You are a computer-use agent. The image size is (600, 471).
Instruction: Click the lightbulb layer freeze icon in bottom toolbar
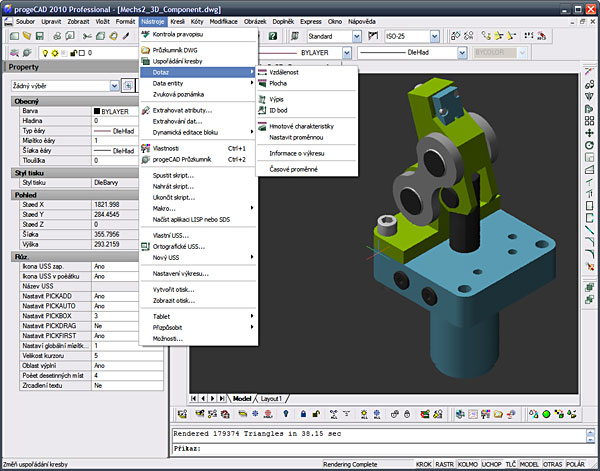(x=285, y=414)
